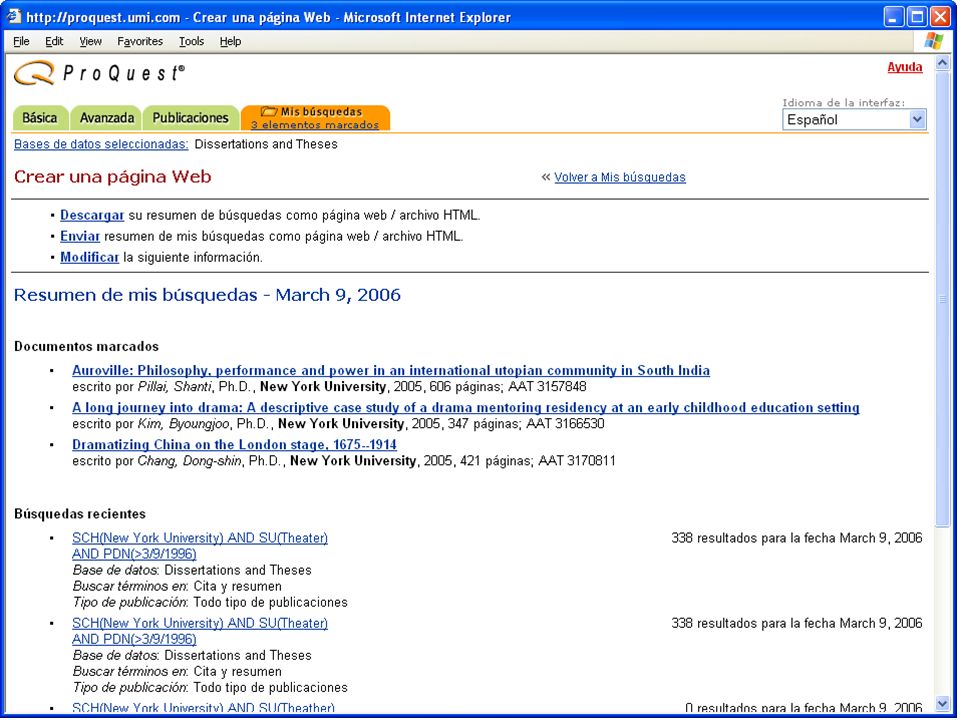The height and width of the screenshot is (720, 960).
Task: Click the ProQuest logo
Action: coord(99,73)
